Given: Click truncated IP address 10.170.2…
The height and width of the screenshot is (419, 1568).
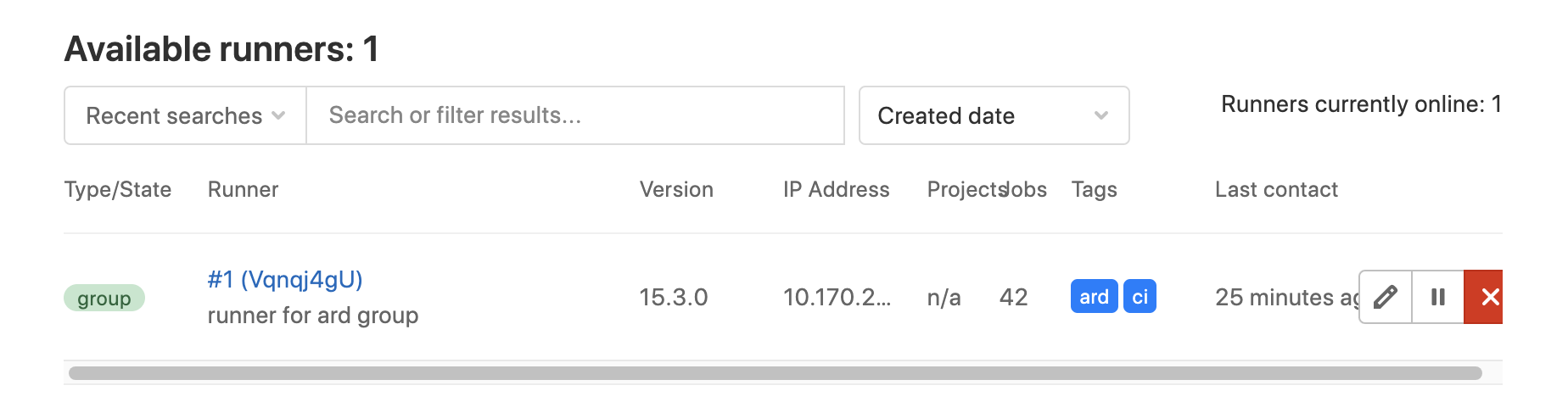Looking at the screenshot, I should click(837, 297).
